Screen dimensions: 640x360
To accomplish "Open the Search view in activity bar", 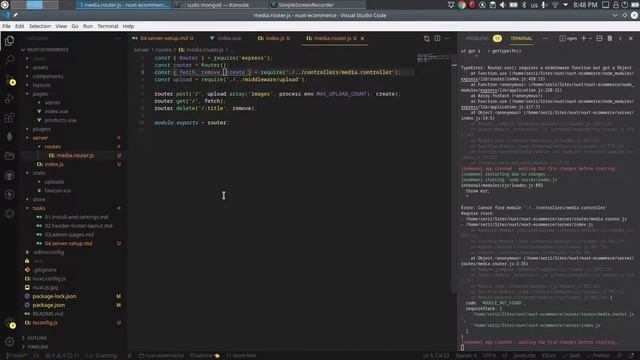I will [x=9, y=60].
